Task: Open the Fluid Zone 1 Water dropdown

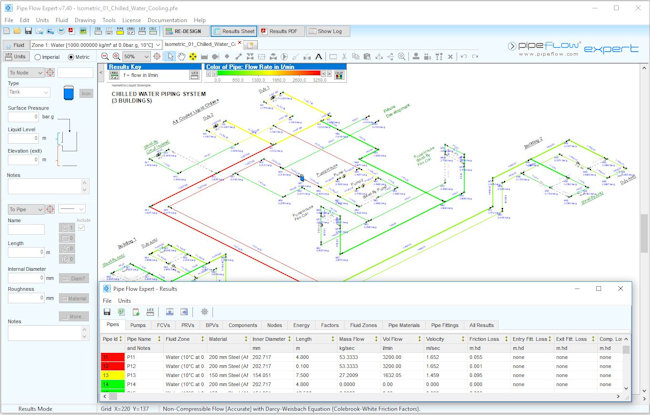Action: click(x=96, y=45)
